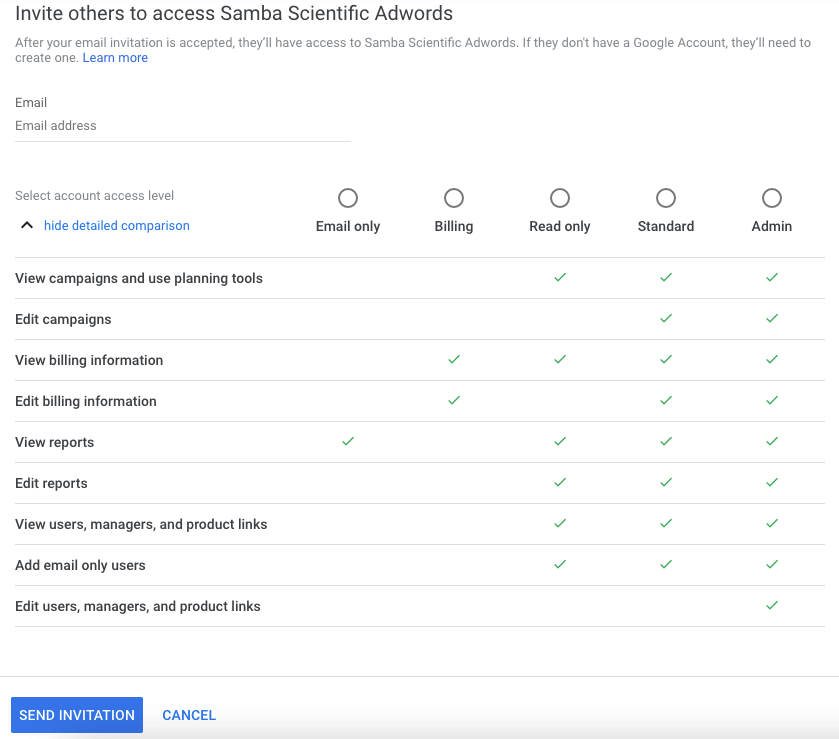The height and width of the screenshot is (739, 839).
Task: Open the Learn more link
Action: point(115,58)
